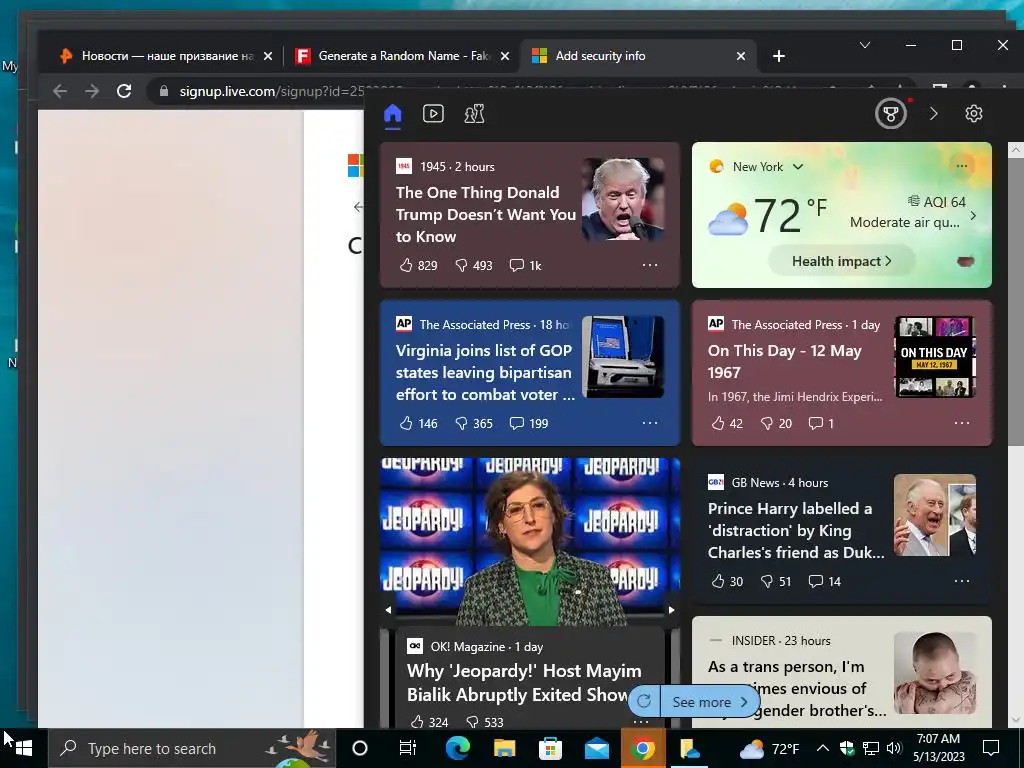1024x768 pixels.
Task: Open the Watch video feed icon
Action: 433,114
